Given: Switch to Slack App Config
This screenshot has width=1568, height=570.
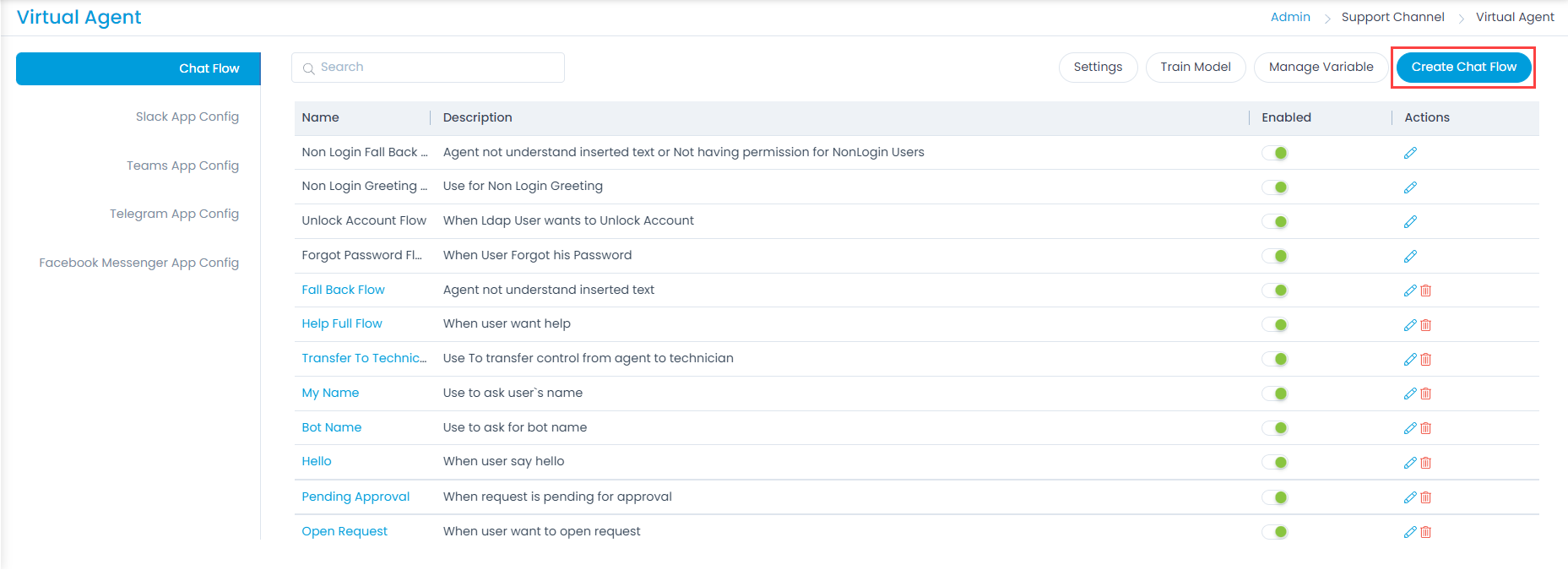Looking at the screenshot, I should [187, 117].
